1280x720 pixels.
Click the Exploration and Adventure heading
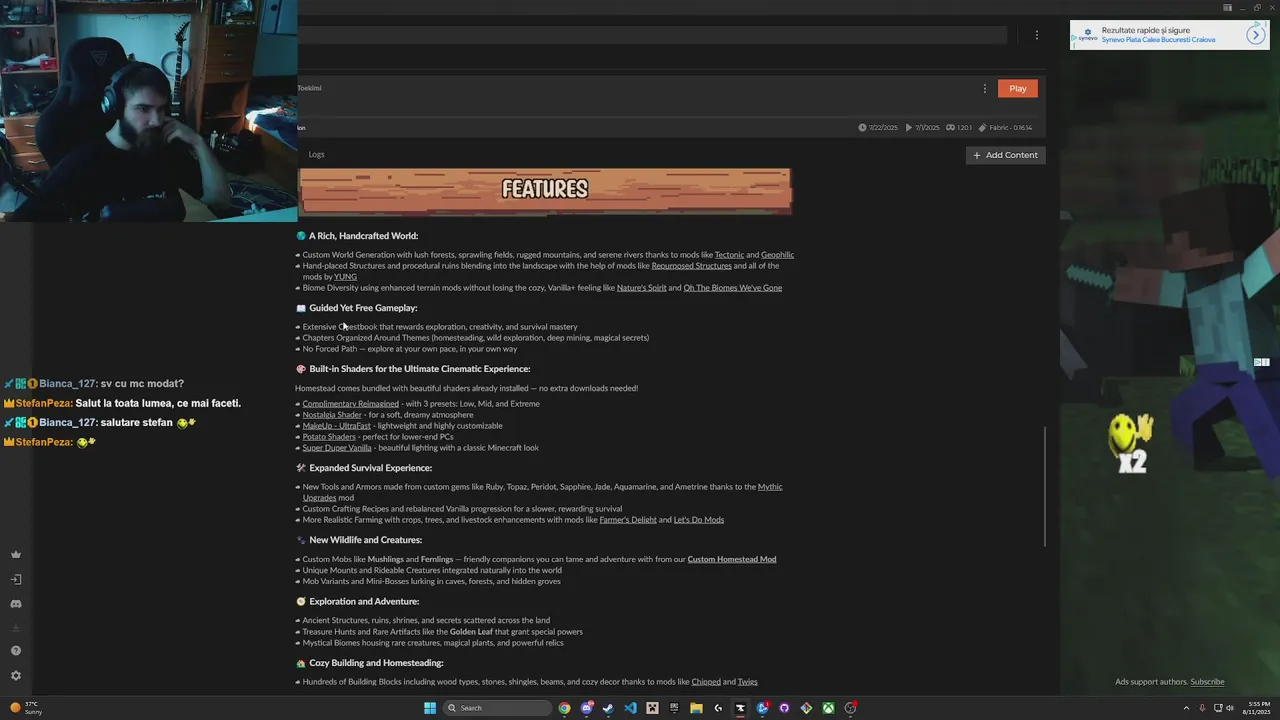tap(364, 602)
